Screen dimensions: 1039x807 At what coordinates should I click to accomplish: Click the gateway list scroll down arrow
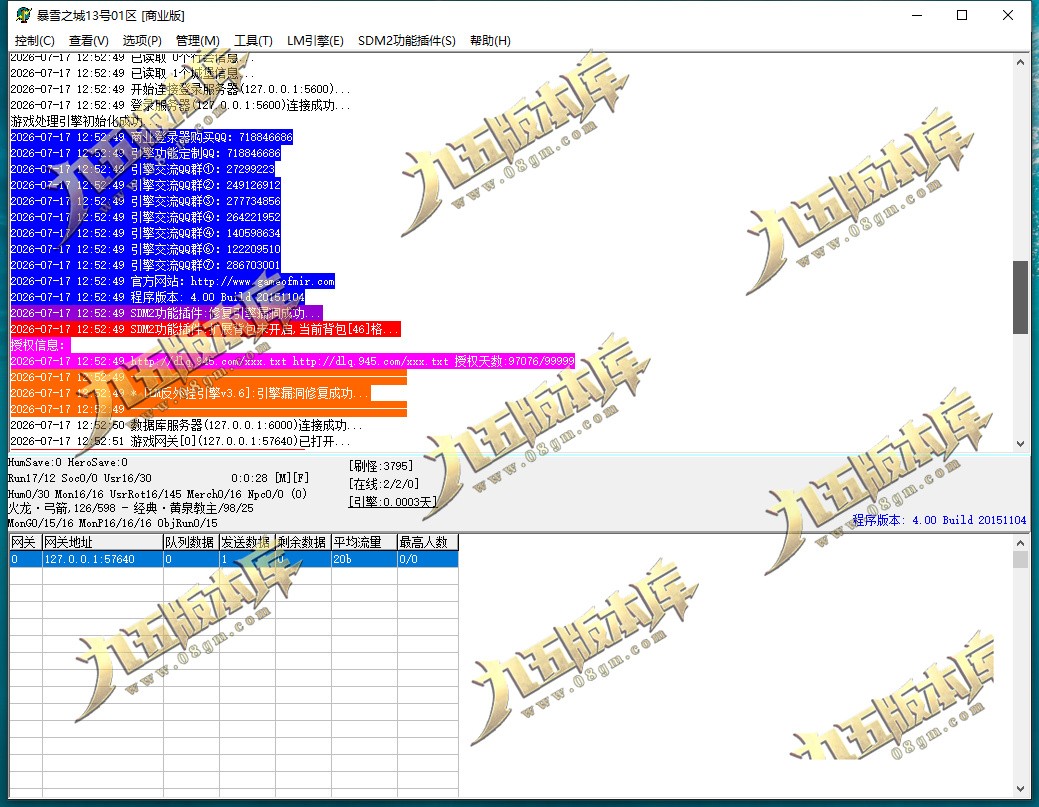[1020, 788]
